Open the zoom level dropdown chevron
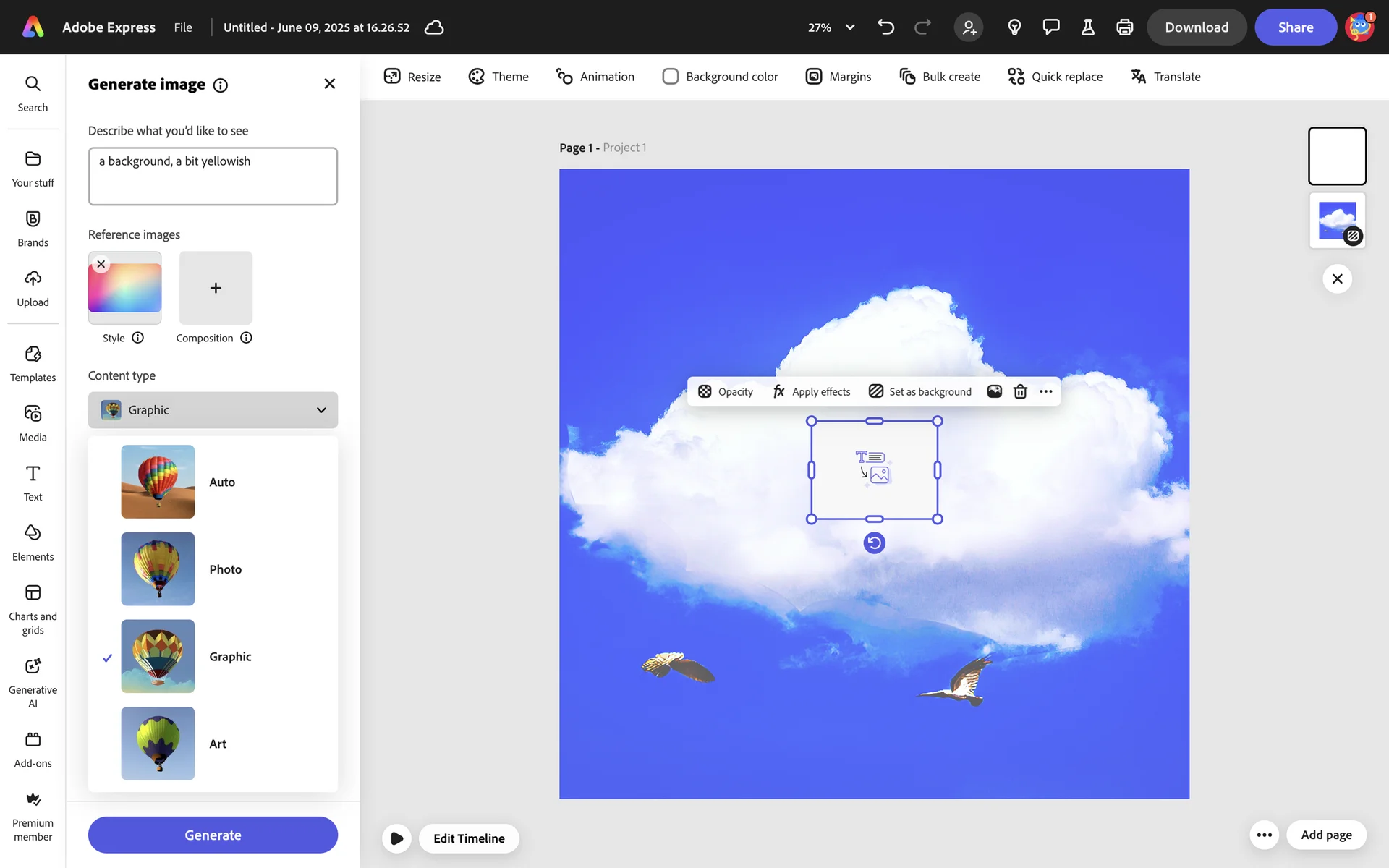 (850, 27)
